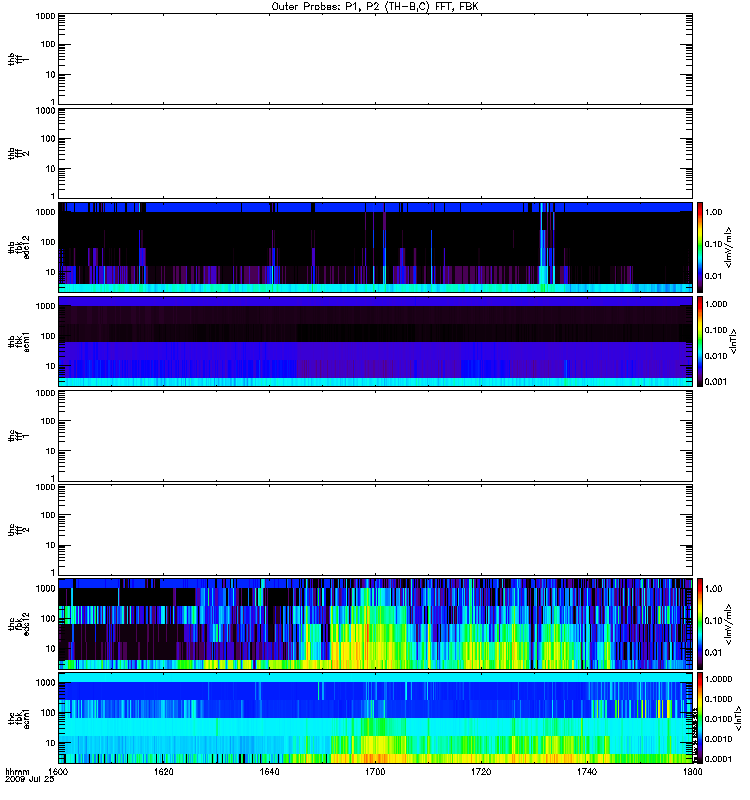Click the "1.000" value on thb scm1 color bar
The height and width of the screenshot is (800, 750).
(715, 304)
